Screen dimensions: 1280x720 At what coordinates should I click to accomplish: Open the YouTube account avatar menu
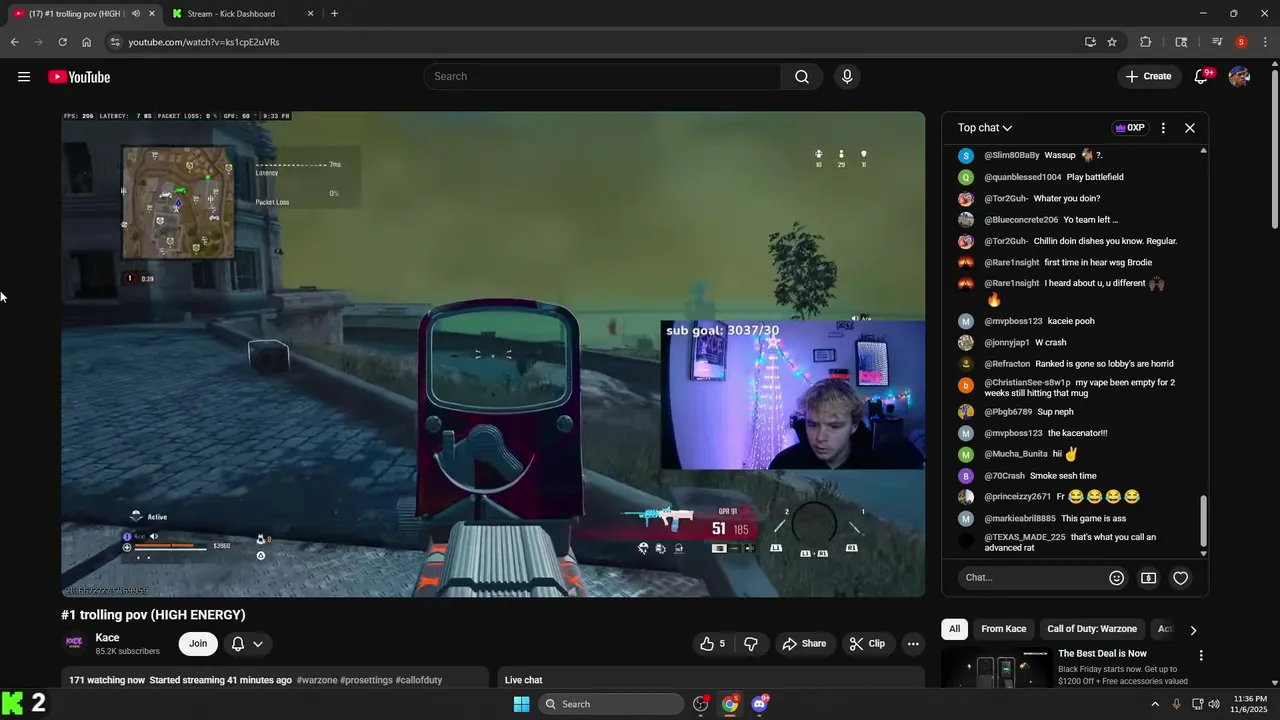click(1239, 77)
